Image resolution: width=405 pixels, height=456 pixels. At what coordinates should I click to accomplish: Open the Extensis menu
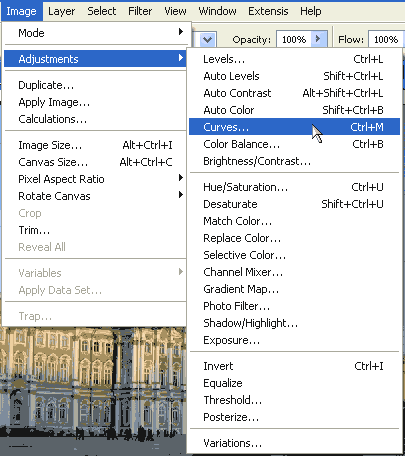[268, 11]
